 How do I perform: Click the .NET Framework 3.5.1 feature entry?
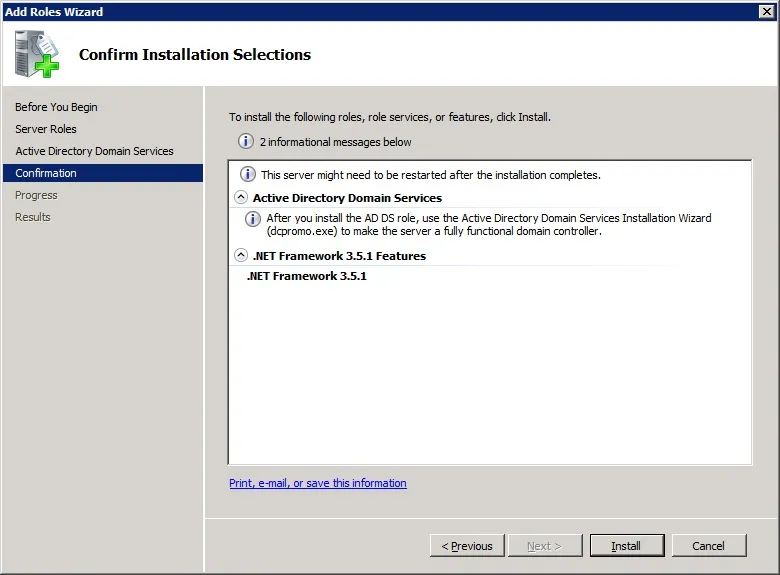306,276
